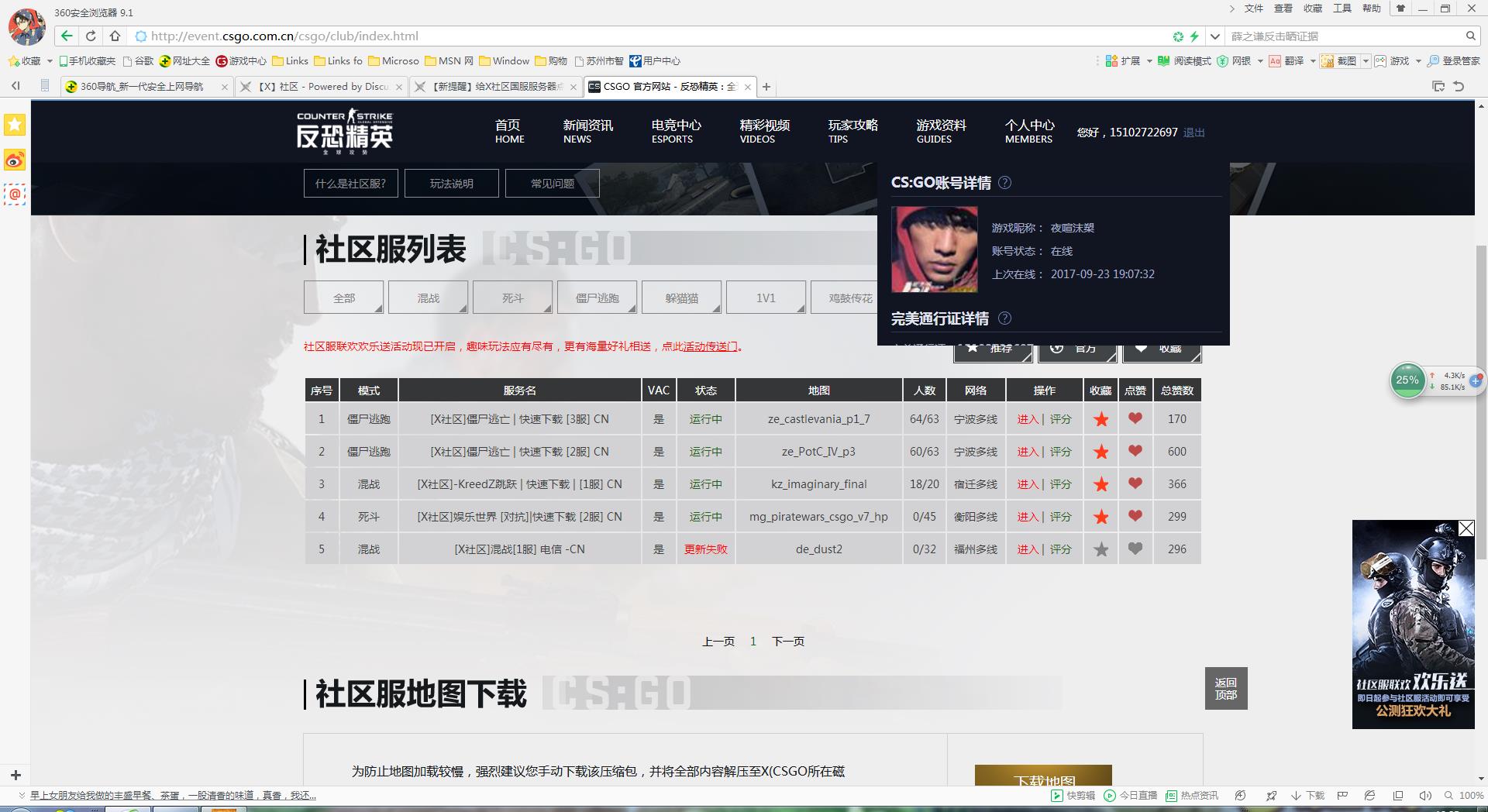Select the 僵尸逃跑 mode filter tab
Viewport: 1488px width, 812px height.
(x=597, y=298)
